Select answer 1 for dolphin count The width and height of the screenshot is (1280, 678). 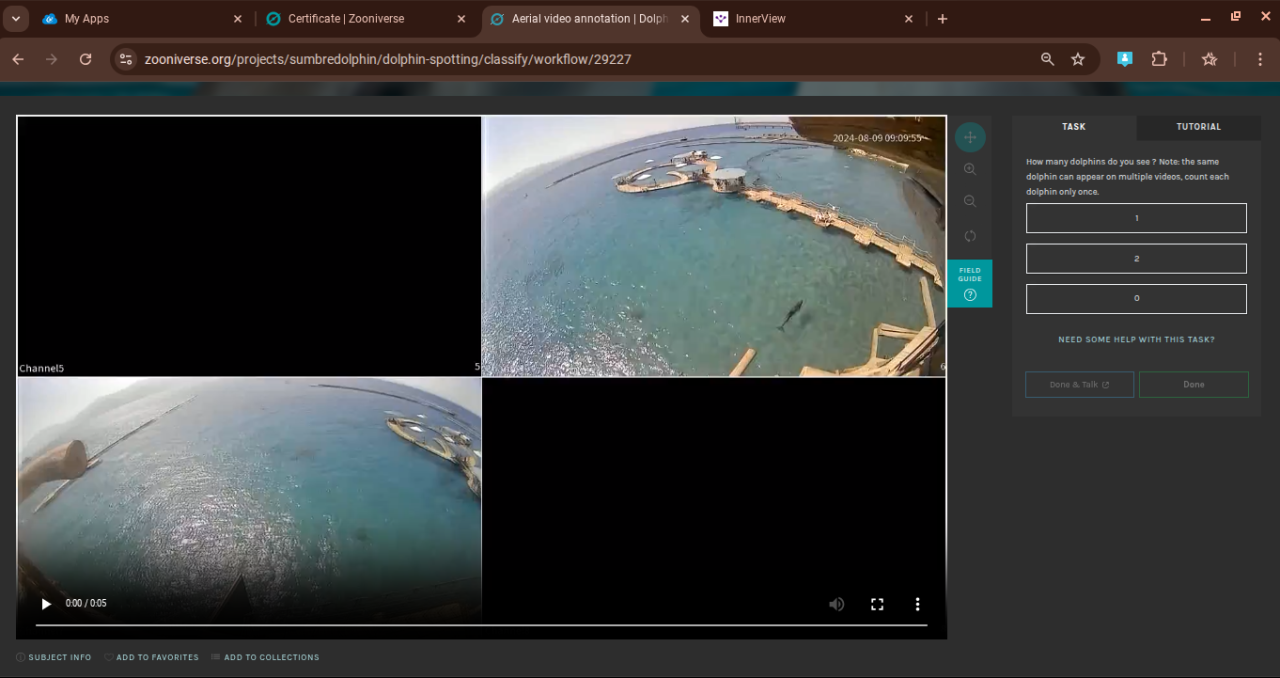[x=1136, y=218]
